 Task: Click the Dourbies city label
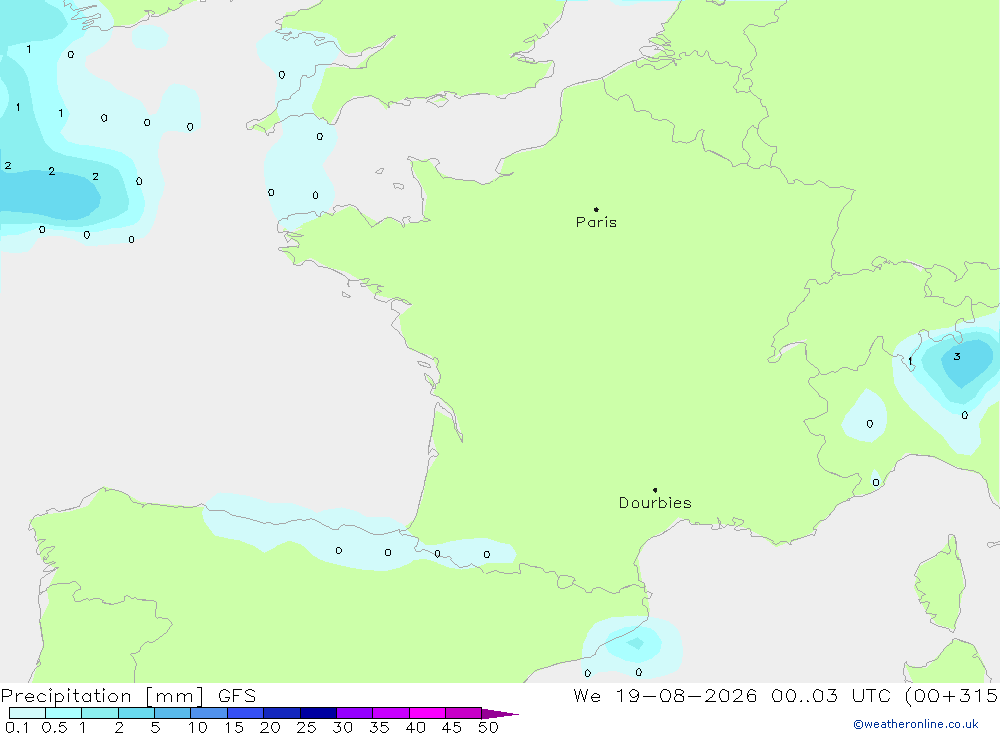655,503
